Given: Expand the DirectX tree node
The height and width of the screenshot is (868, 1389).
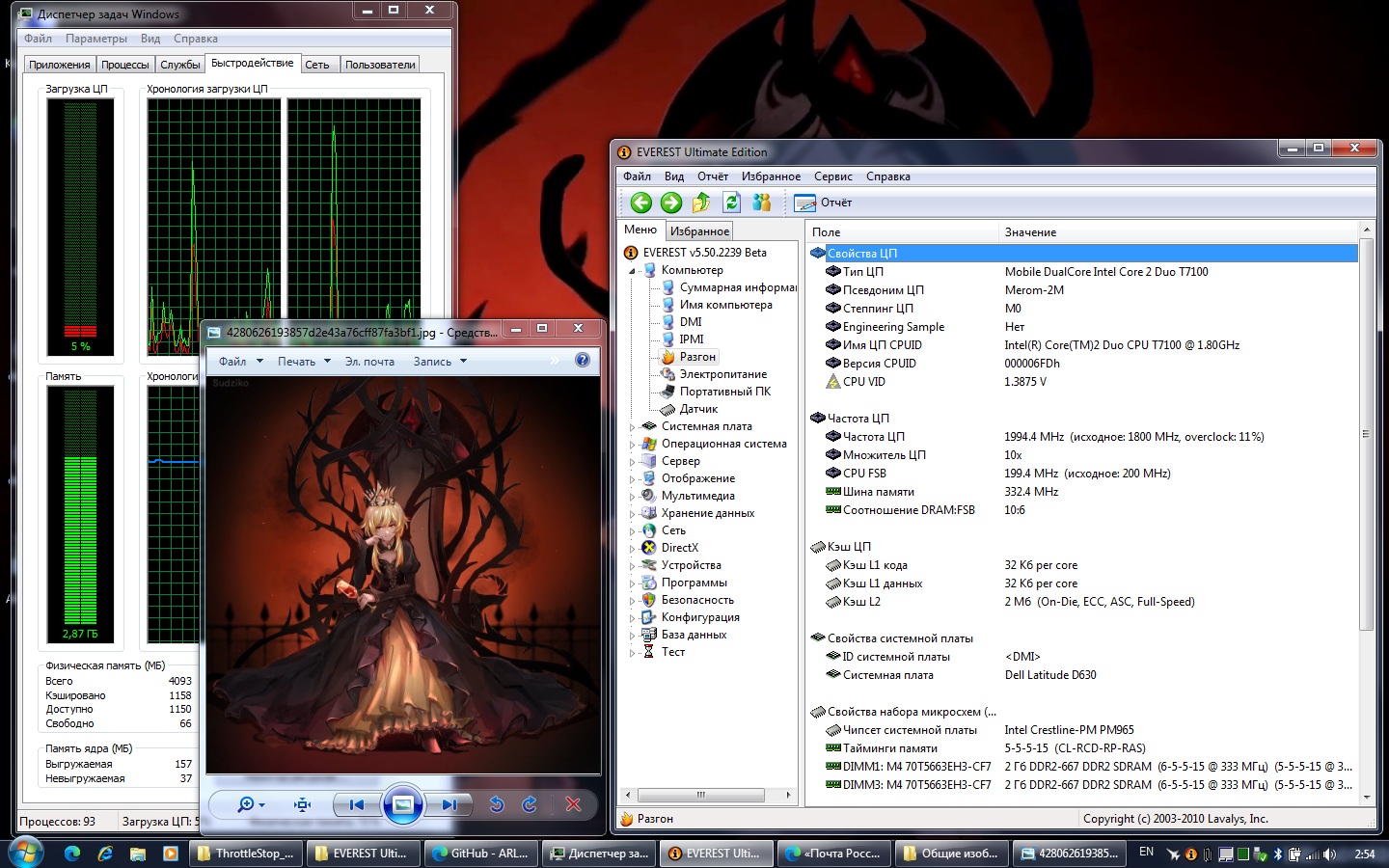Looking at the screenshot, I should [x=633, y=548].
